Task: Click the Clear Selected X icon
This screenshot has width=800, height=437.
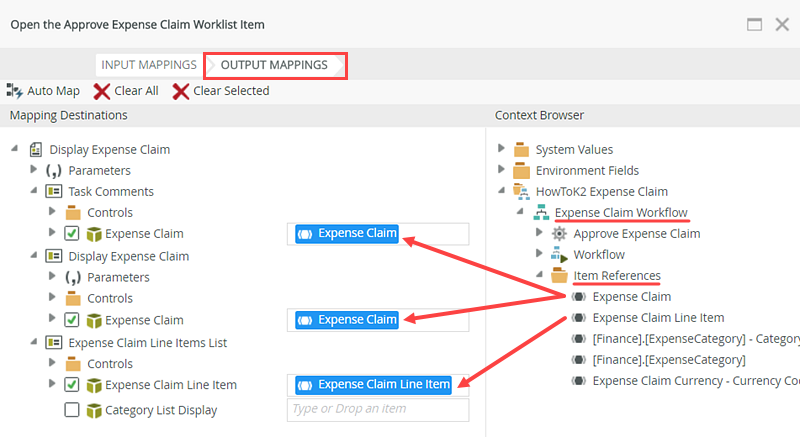Action: (180, 91)
